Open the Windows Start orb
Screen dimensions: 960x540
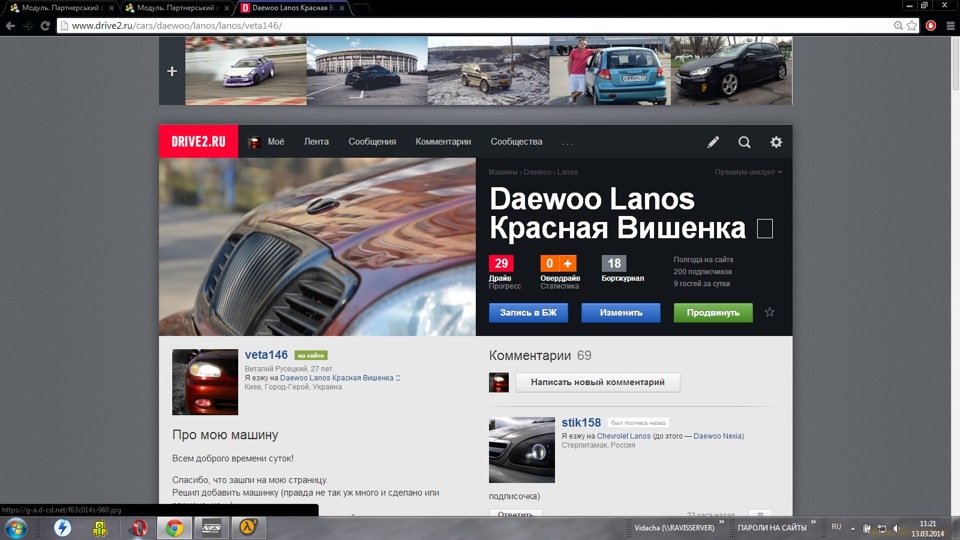tap(16, 528)
